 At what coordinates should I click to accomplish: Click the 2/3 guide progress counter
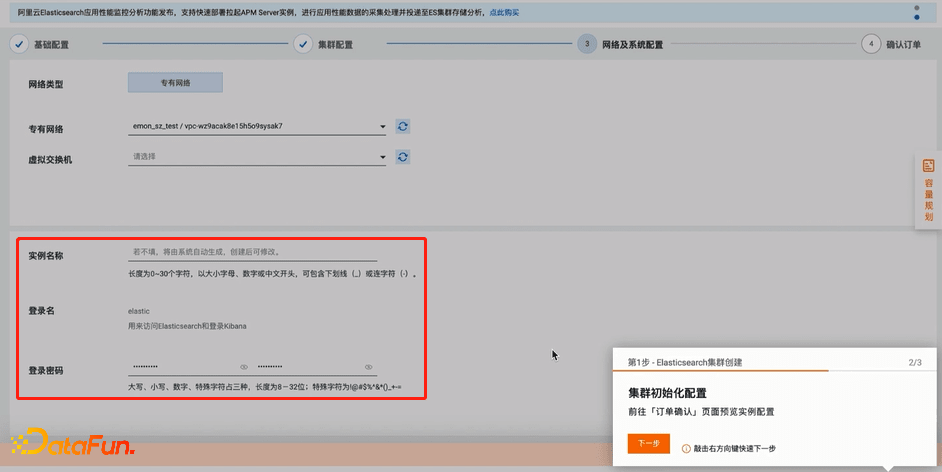tap(915, 363)
